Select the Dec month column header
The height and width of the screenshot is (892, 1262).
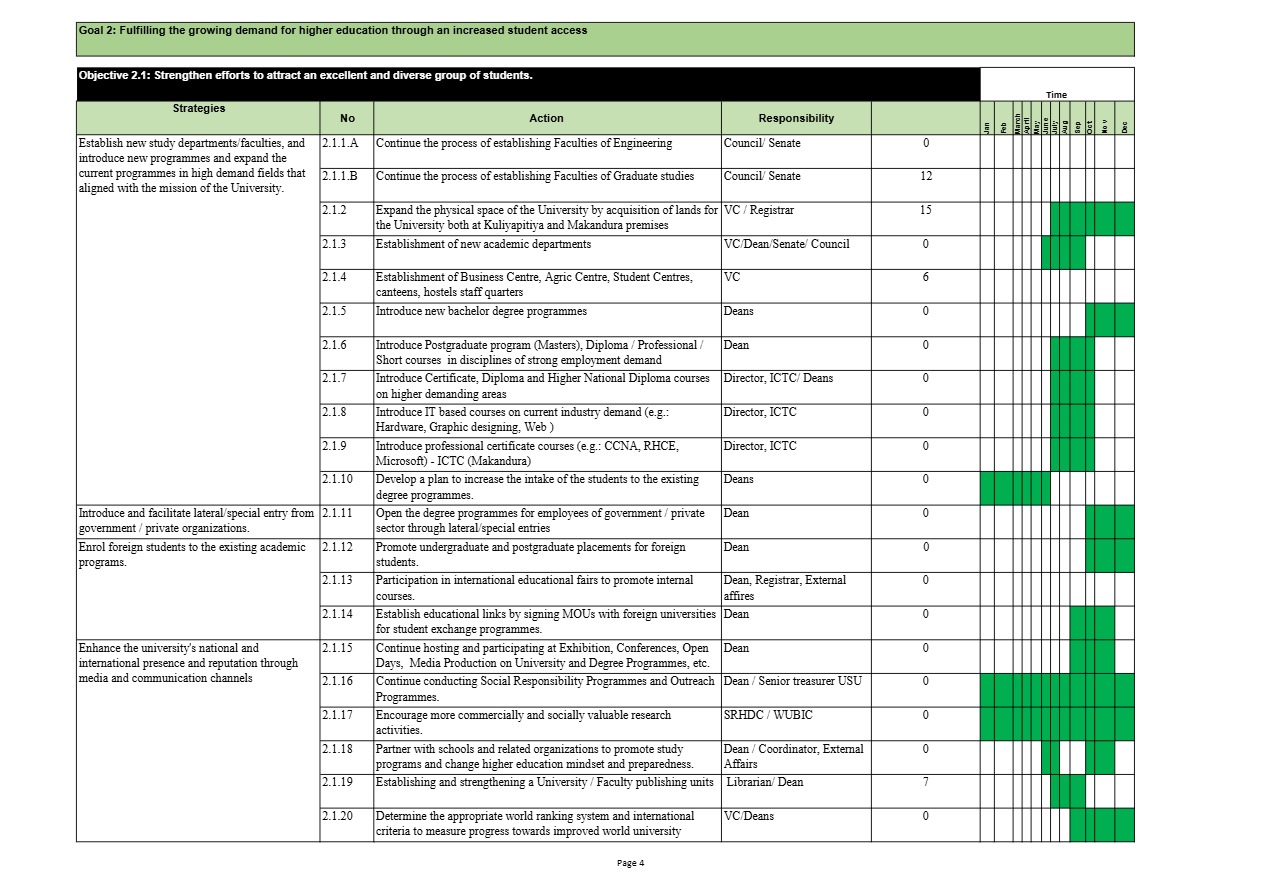(x=1124, y=125)
